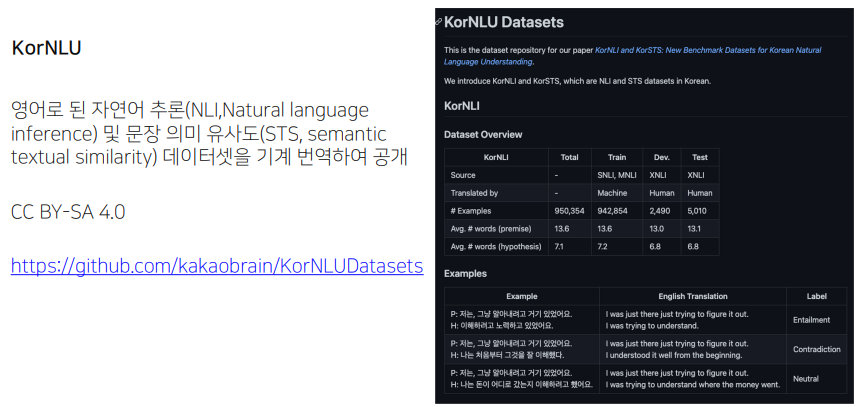The image size is (861, 407).
Task: Click the Examples section heading
Action: (466, 273)
